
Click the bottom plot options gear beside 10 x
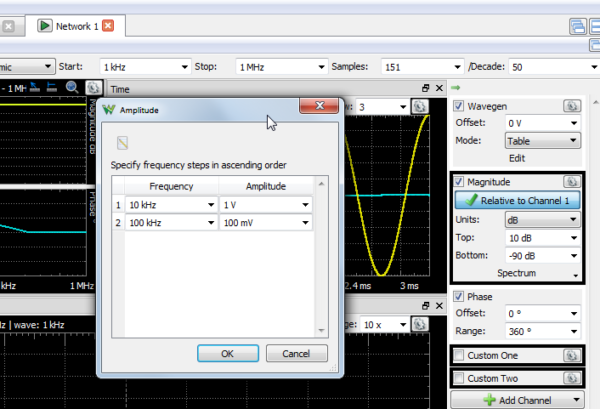(x=419, y=324)
